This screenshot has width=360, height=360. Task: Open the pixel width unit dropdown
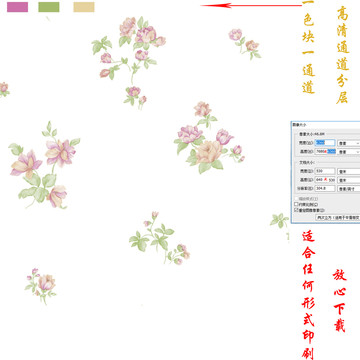click(x=349, y=143)
